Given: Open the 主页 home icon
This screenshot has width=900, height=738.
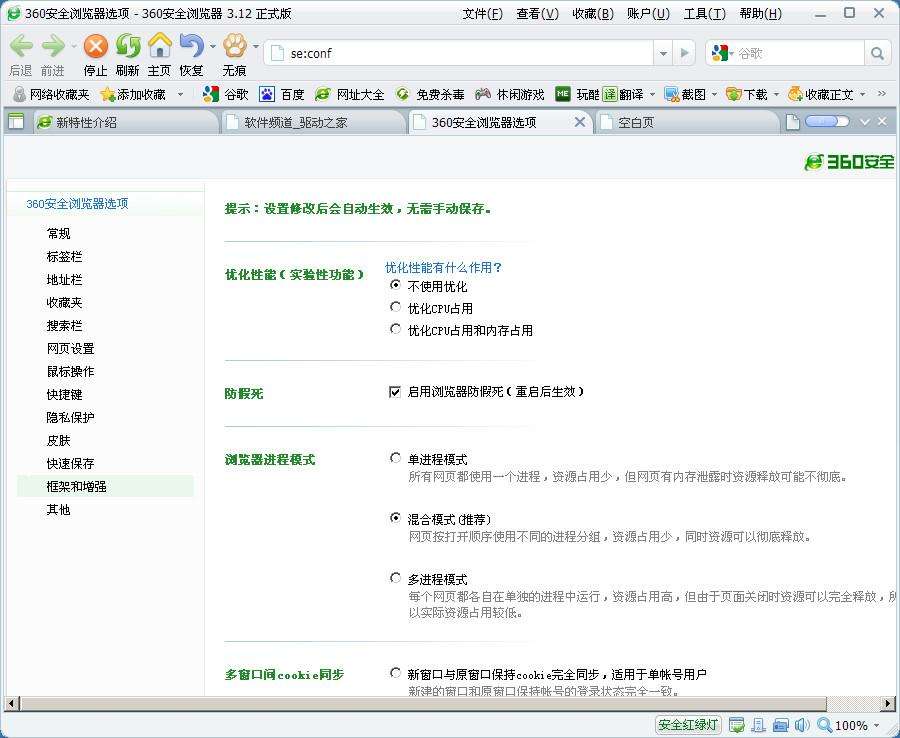Looking at the screenshot, I should point(160,45).
